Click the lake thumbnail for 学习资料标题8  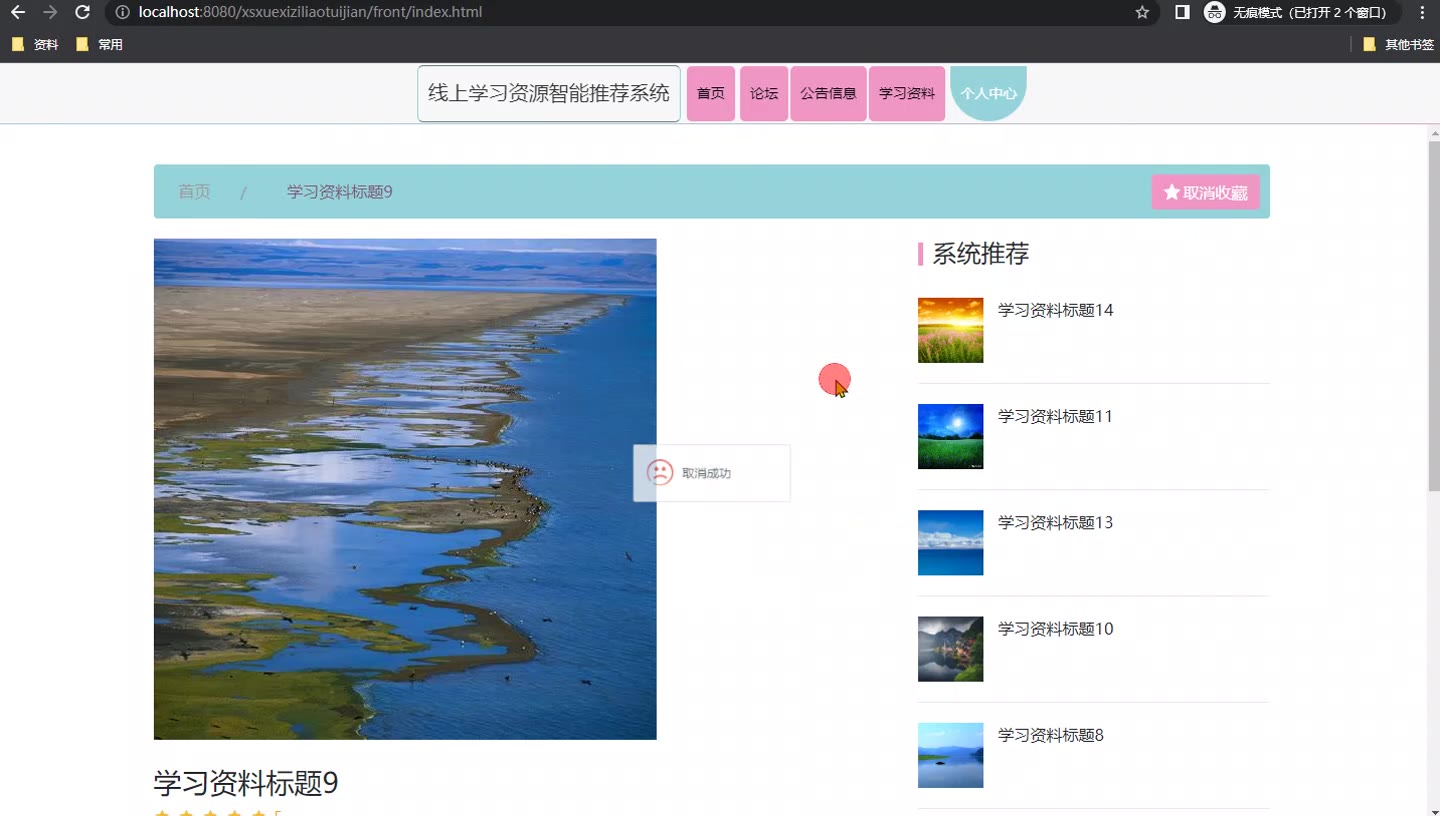(950, 755)
